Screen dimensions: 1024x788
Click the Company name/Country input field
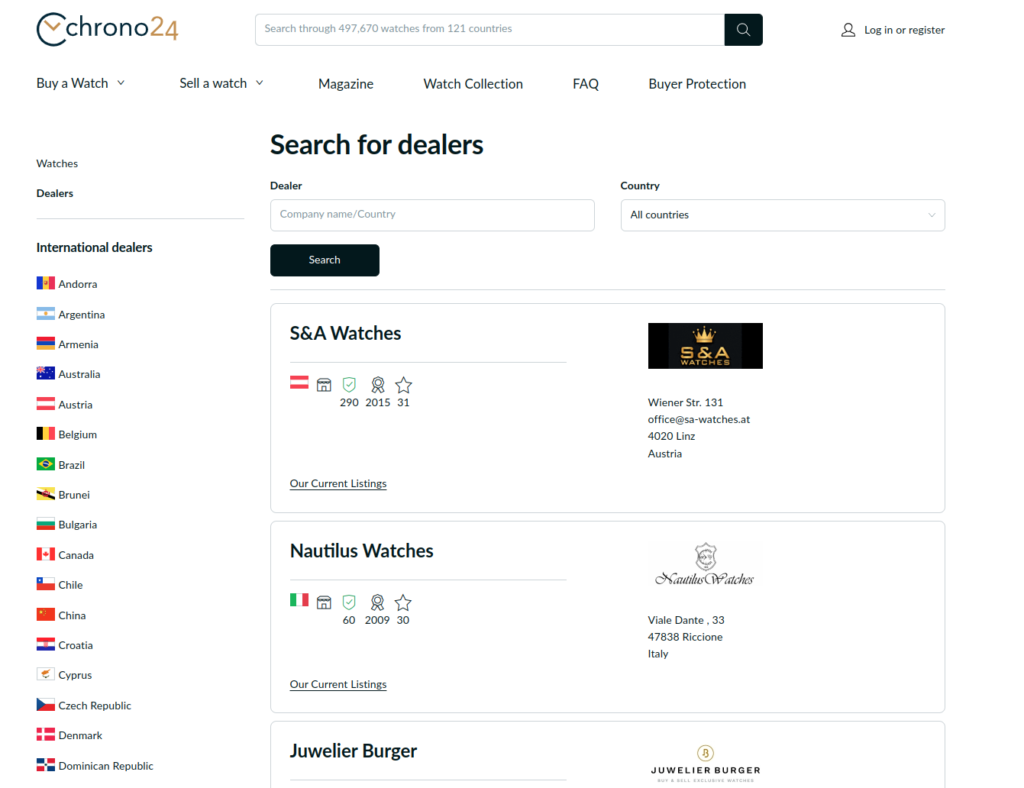(432, 215)
